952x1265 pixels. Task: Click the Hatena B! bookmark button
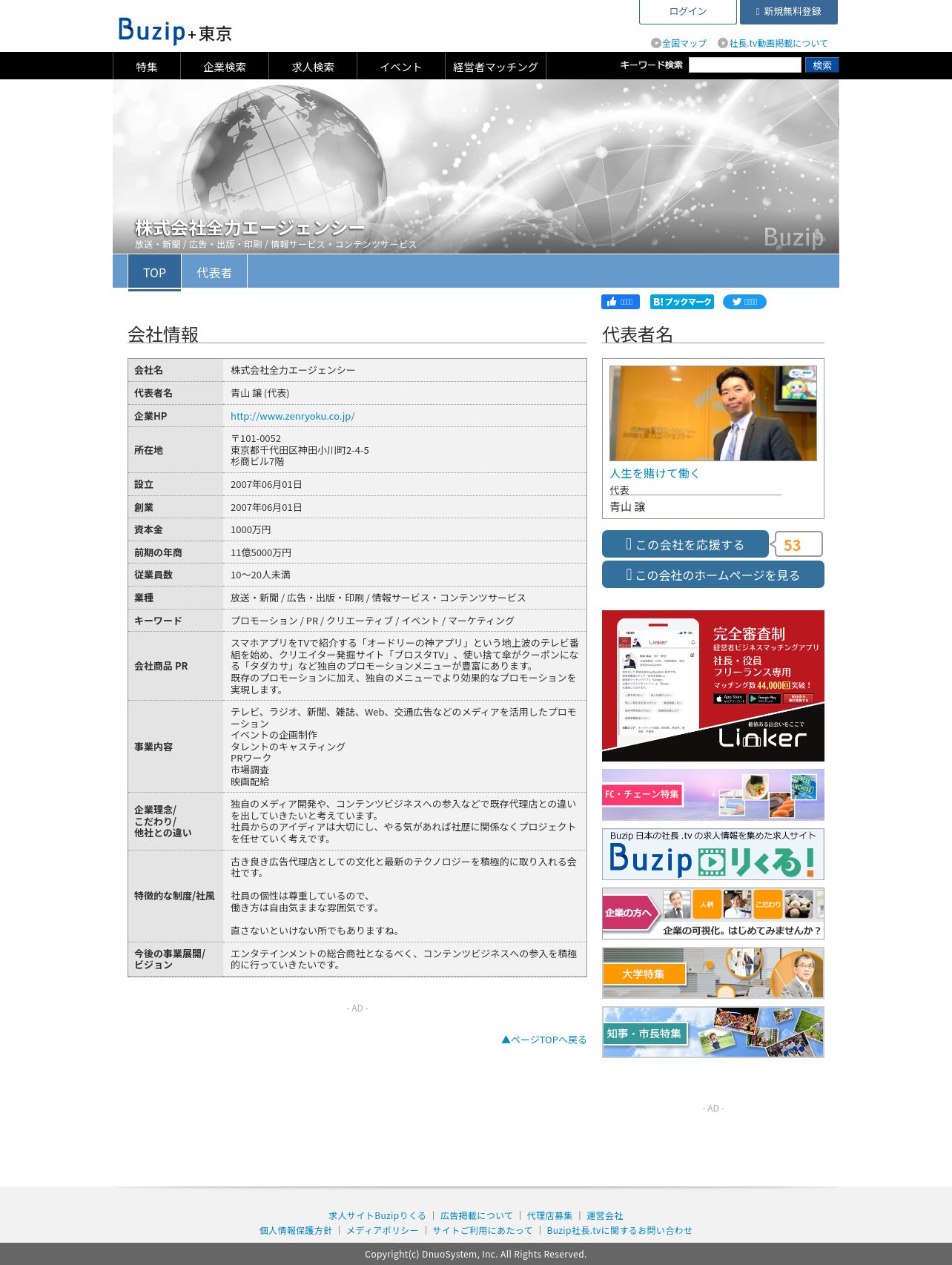681,302
